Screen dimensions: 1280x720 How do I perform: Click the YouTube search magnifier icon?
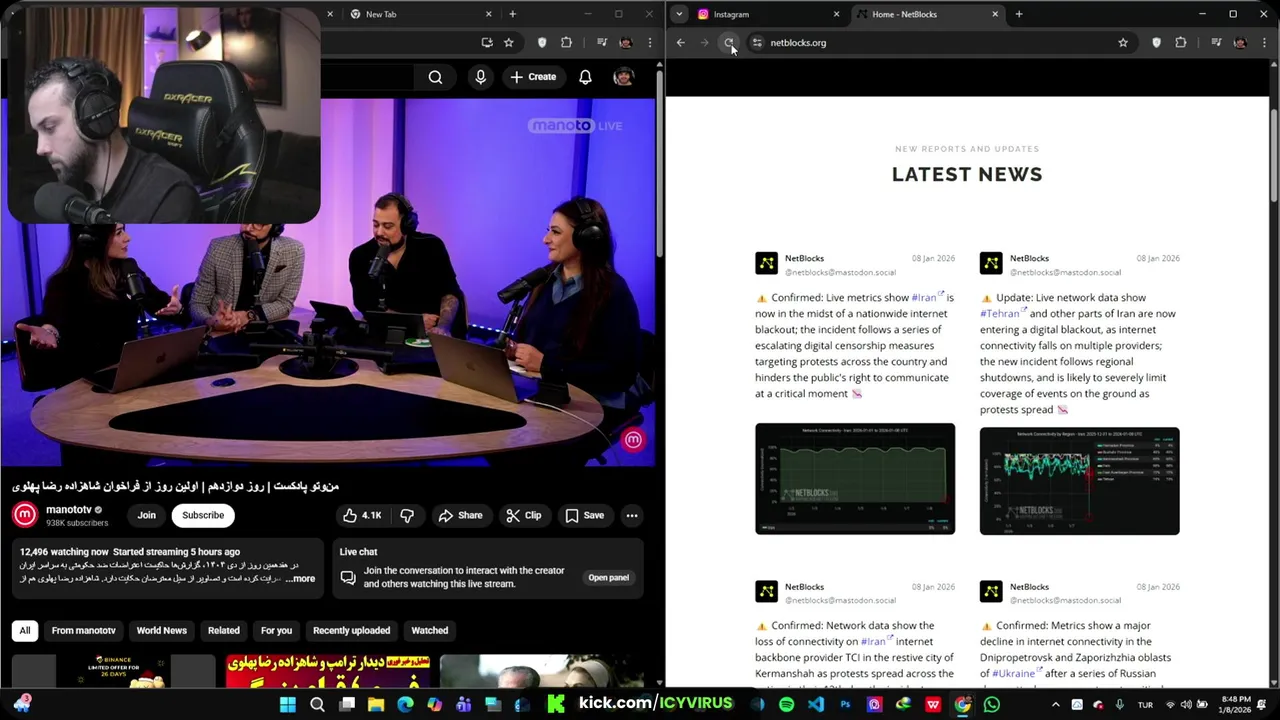(x=435, y=77)
